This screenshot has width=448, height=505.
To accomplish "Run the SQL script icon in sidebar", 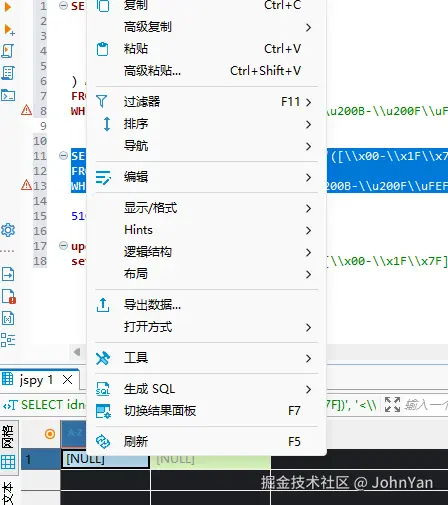I will point(7,51).
